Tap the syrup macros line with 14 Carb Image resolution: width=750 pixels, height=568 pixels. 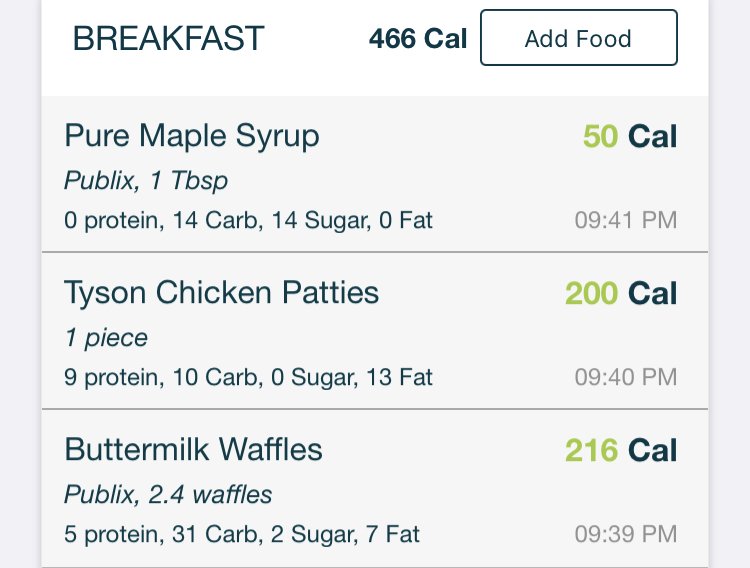pos(248,221)
